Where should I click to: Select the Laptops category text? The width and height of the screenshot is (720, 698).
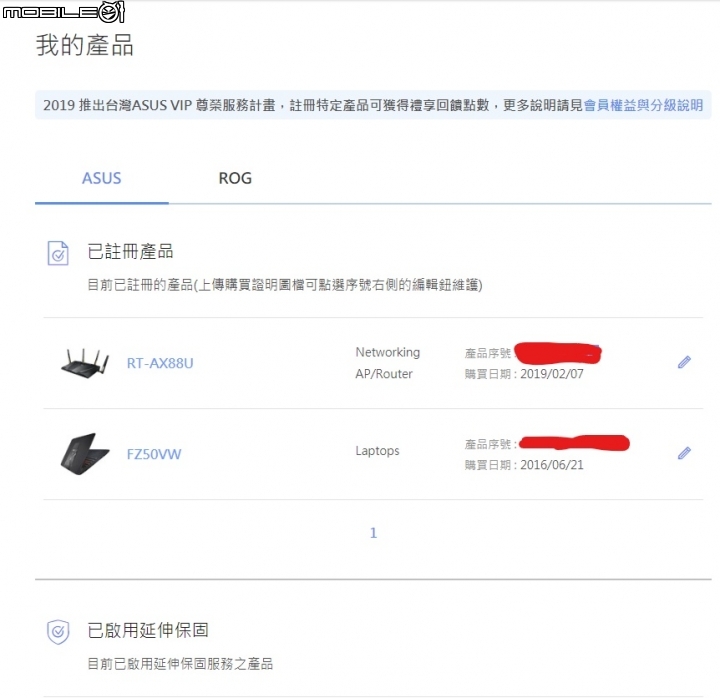tap(377, 450)
